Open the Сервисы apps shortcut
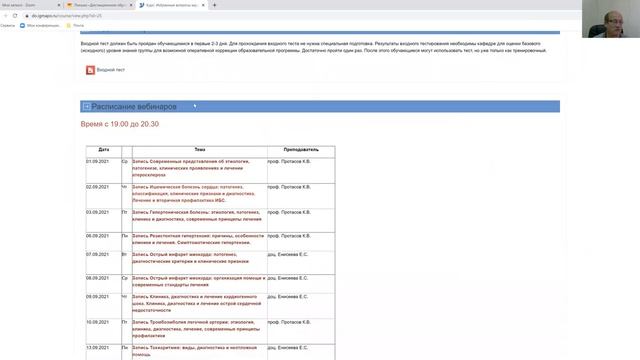640x360 pixels. coord(7,25)
